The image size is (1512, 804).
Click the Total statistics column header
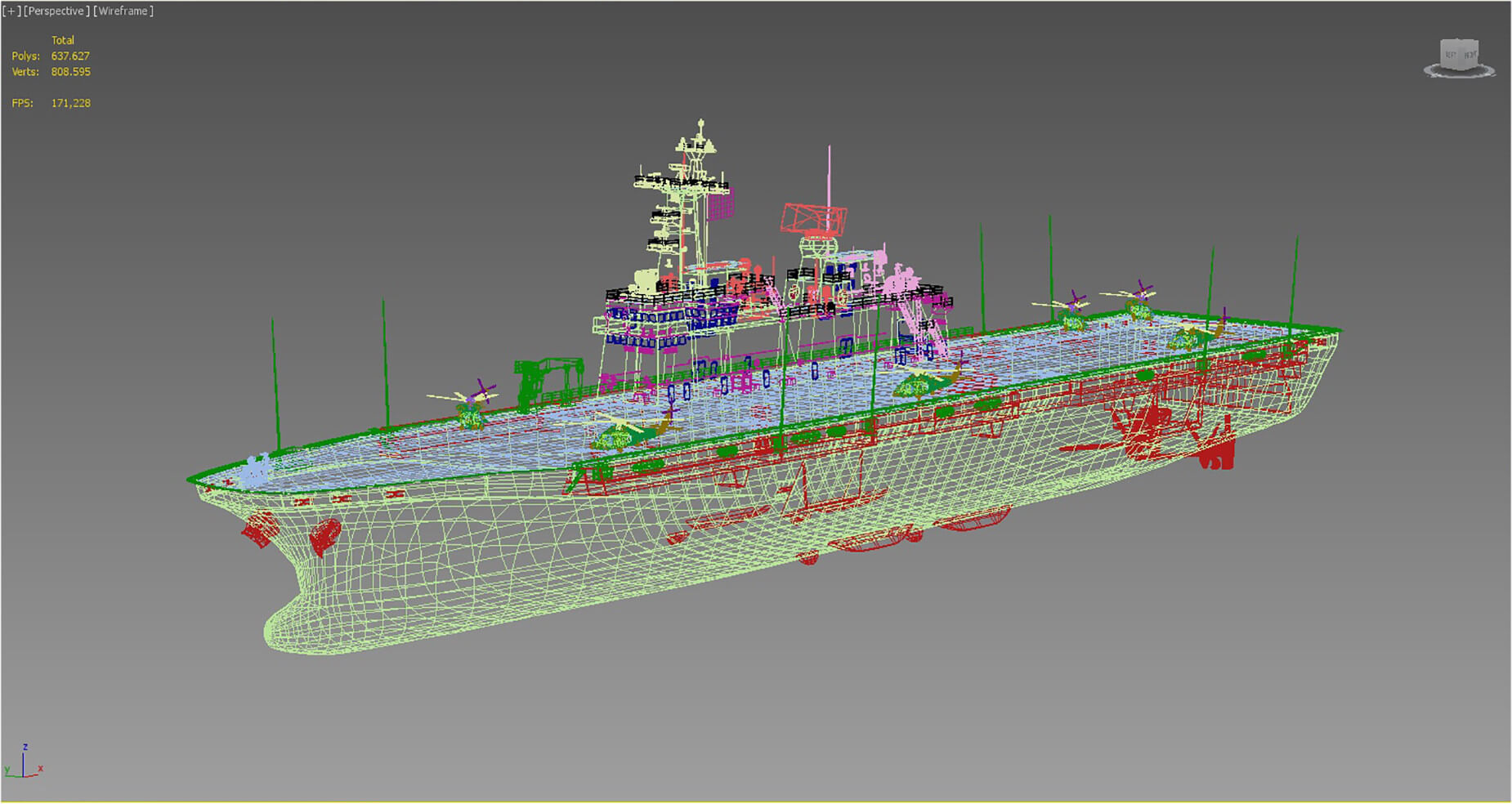click(63, 40)
